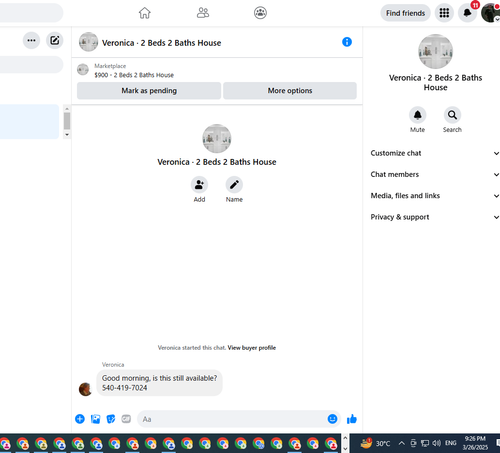Click the ENG language indicator in taskbar
500x453 pixels.
(450, 443)
